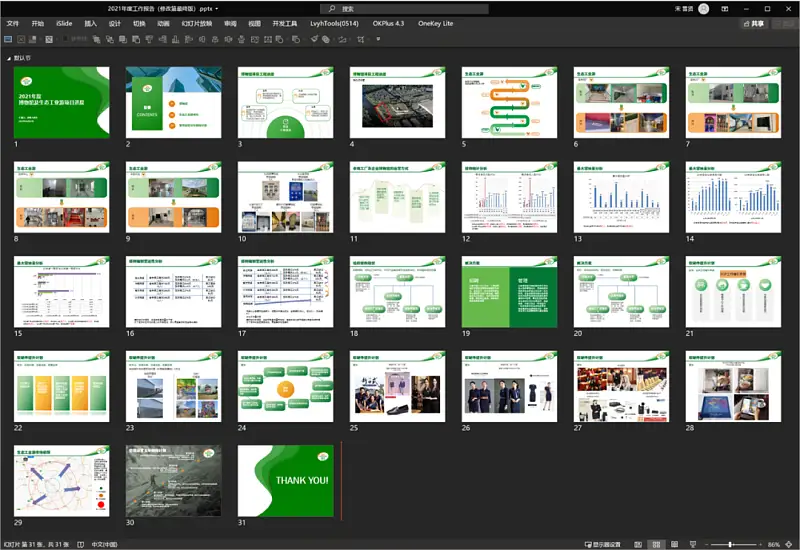This screenshot has width=800, height=550.
Task: Select slide 14 thumbnail
Action: tap(733, 197)
